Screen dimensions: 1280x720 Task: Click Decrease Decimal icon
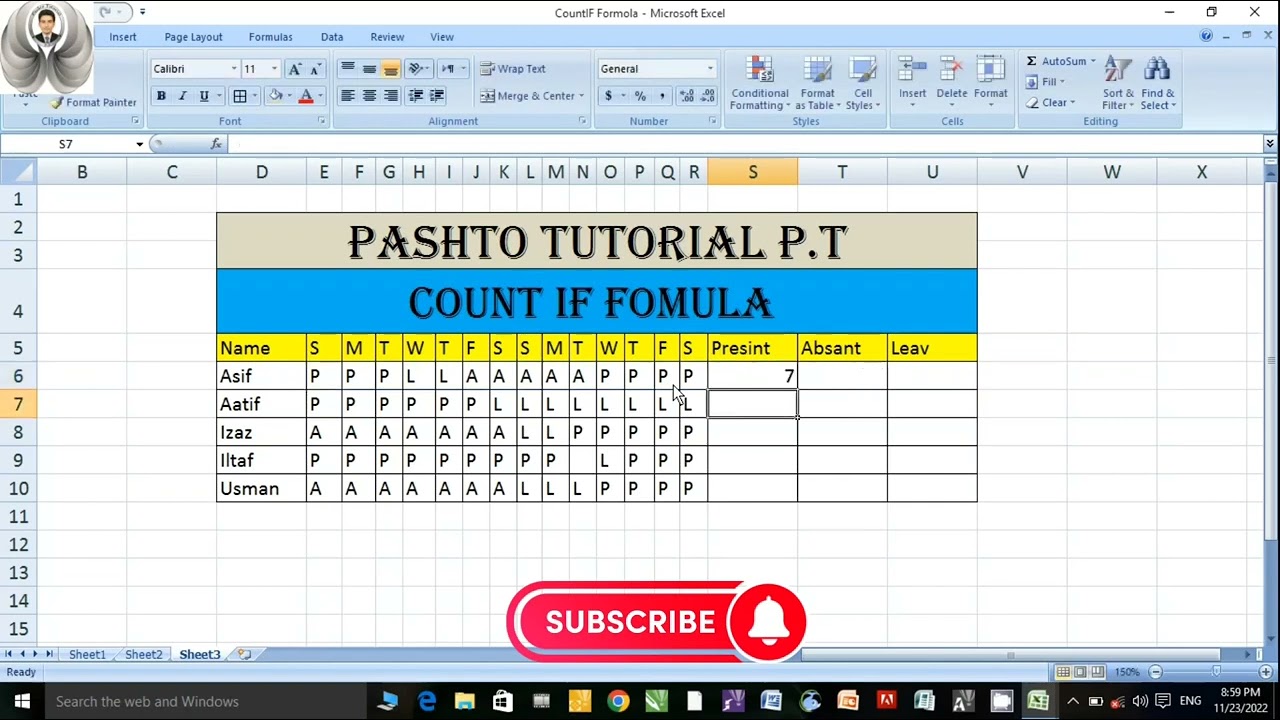pos(708,96)
